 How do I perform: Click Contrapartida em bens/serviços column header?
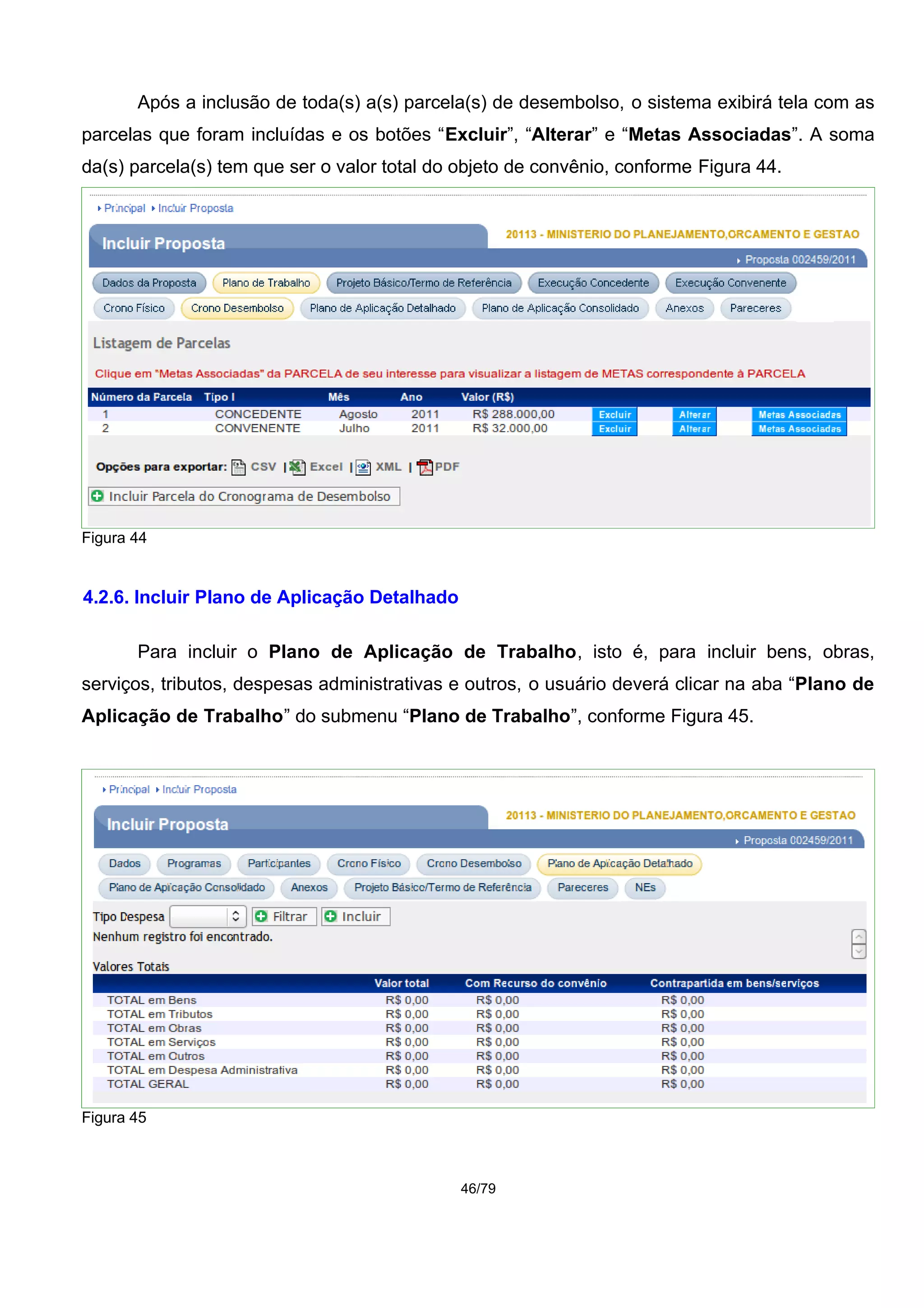pos(735,983)
